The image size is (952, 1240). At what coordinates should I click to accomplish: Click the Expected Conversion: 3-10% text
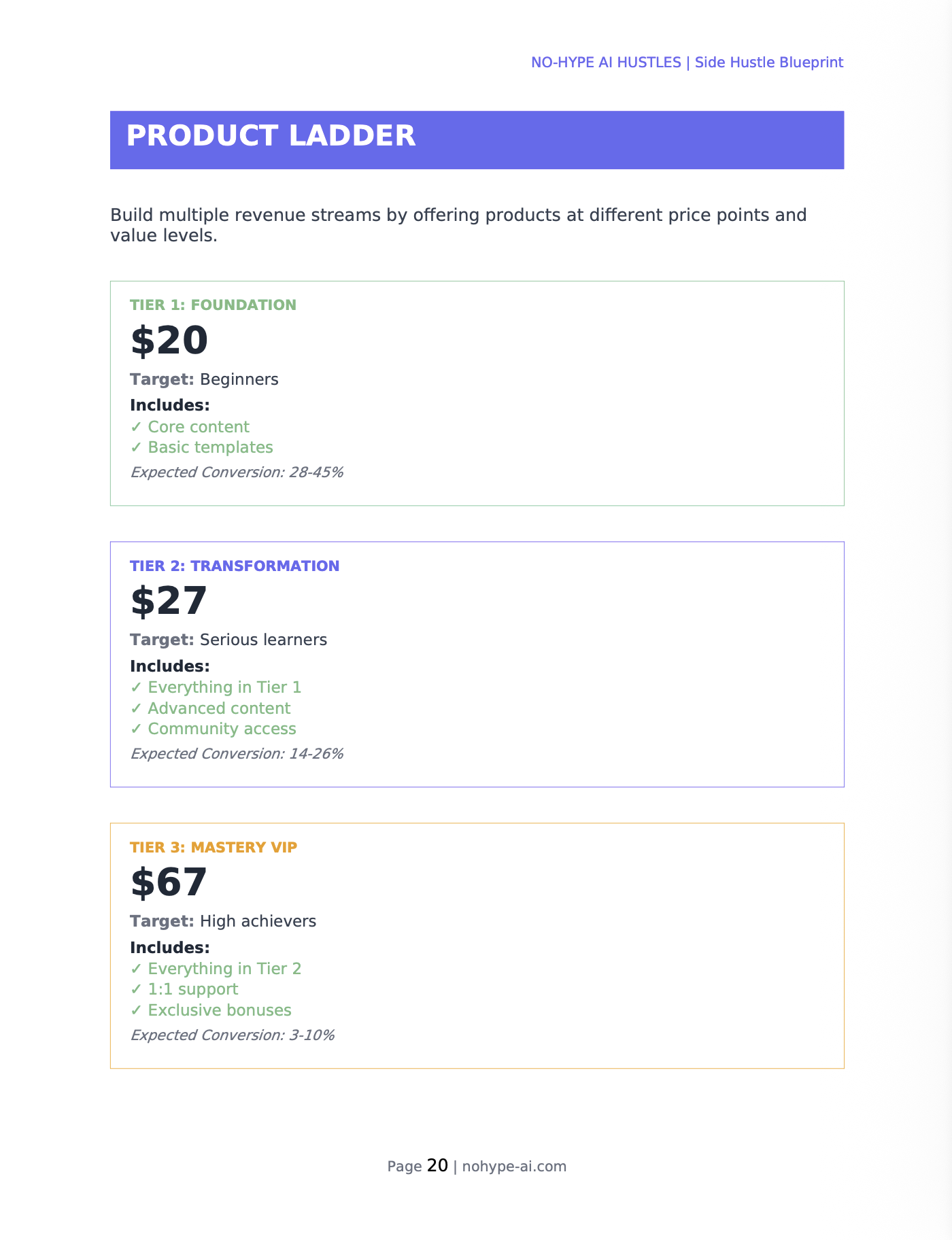tap(232, 1035)
